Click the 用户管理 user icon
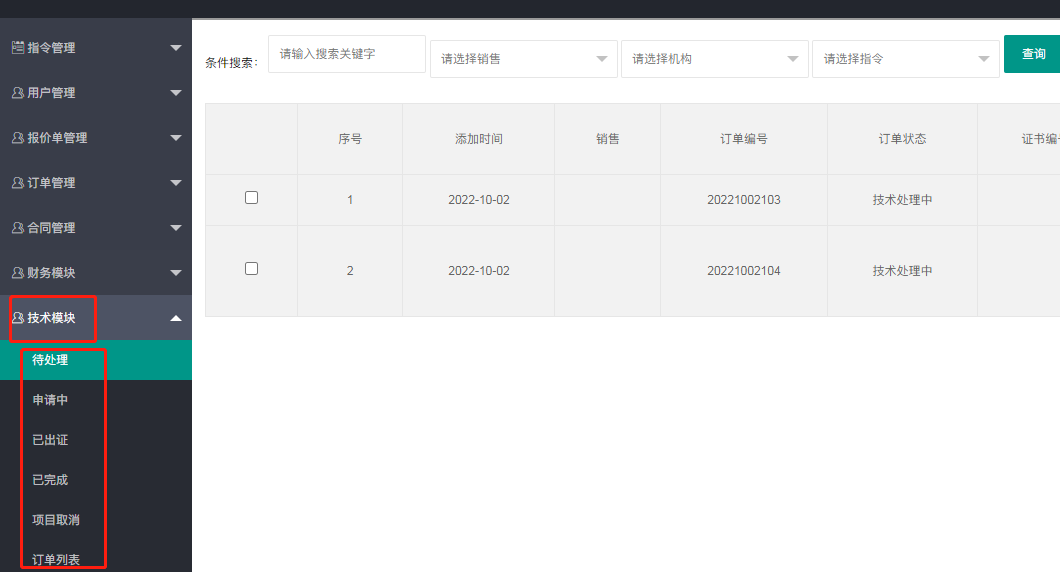The image size is (1060, 572). coord(17,93)
